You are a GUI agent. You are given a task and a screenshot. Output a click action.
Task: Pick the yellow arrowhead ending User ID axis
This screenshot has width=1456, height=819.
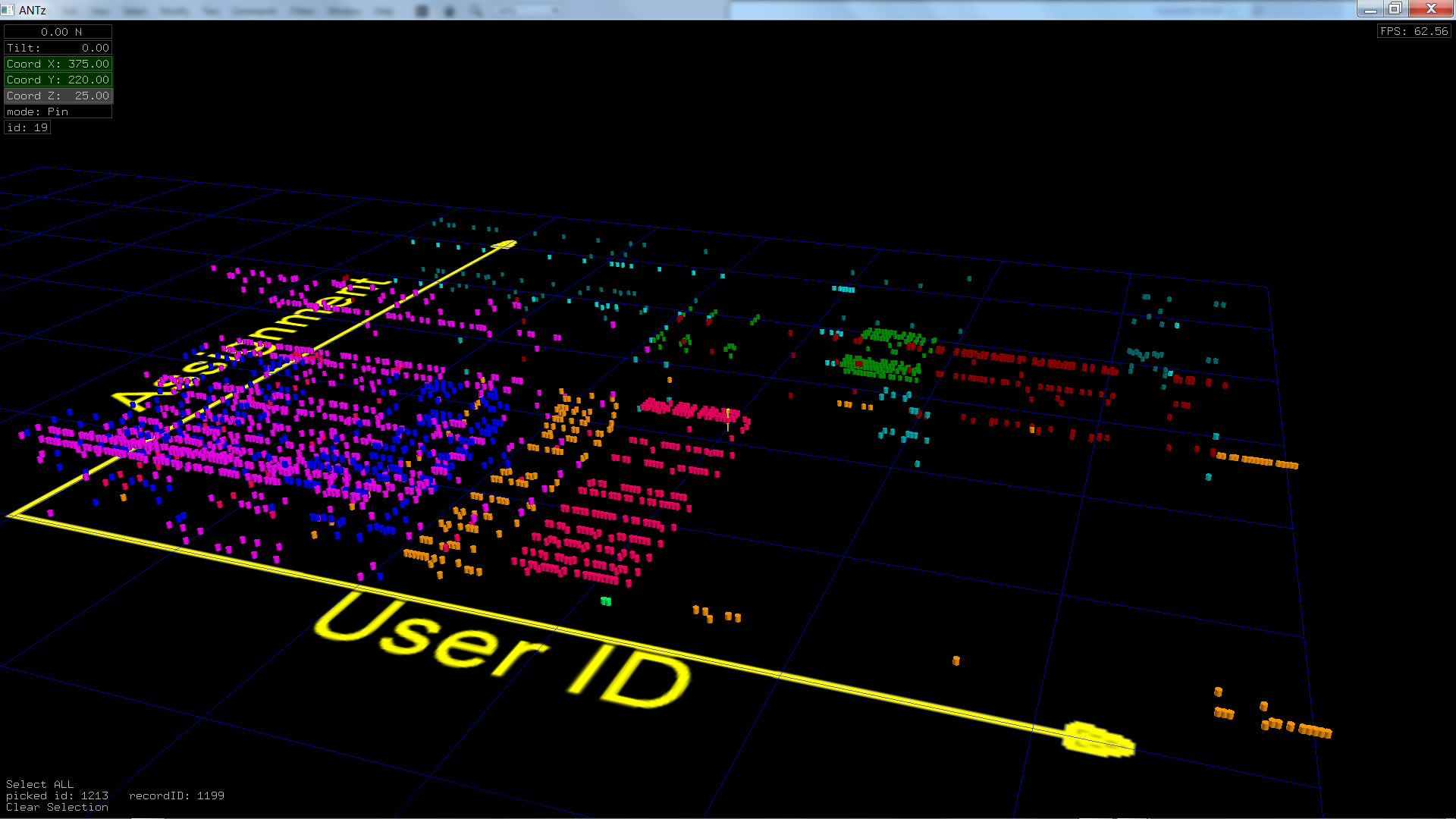(x=1098, y=739)
